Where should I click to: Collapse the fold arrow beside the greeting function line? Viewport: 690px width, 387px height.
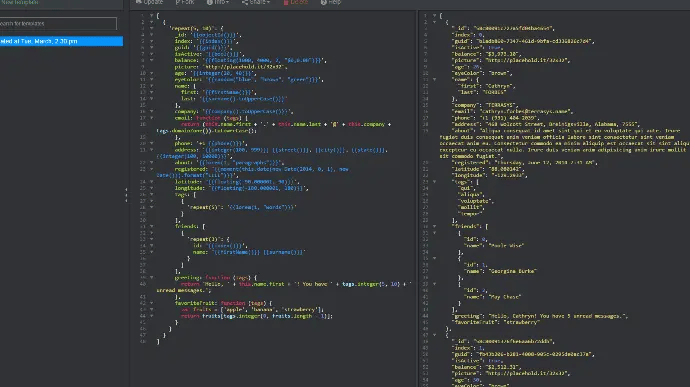(151, 278)
